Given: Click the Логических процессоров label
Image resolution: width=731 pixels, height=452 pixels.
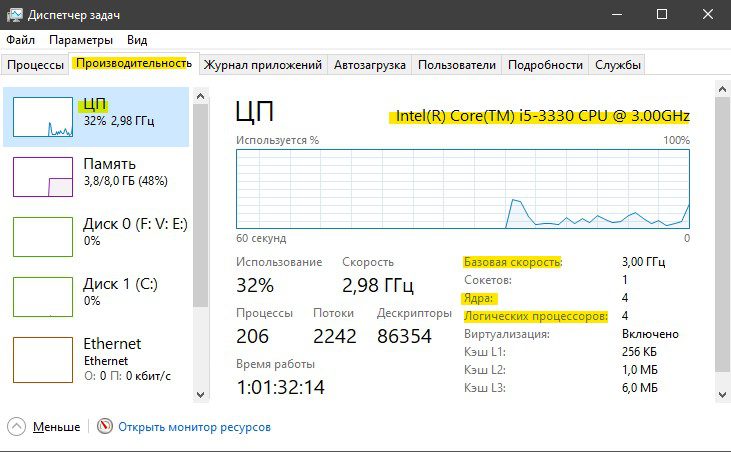Looking at the screenshot, I should pos(536,316).
